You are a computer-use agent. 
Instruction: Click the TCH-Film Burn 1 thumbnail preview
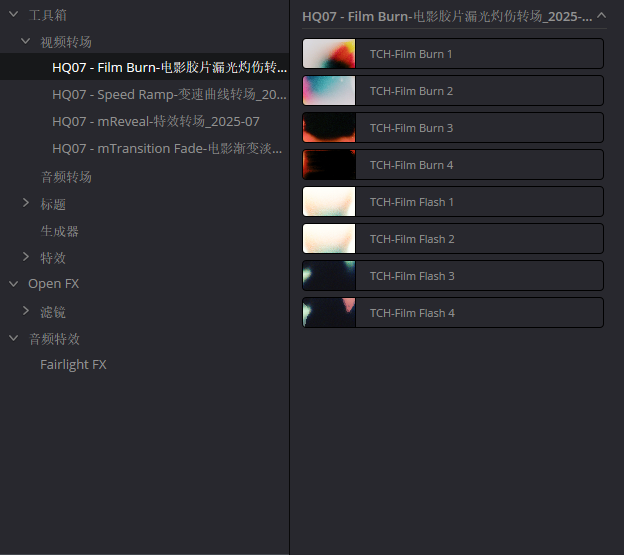pos(329,54)
